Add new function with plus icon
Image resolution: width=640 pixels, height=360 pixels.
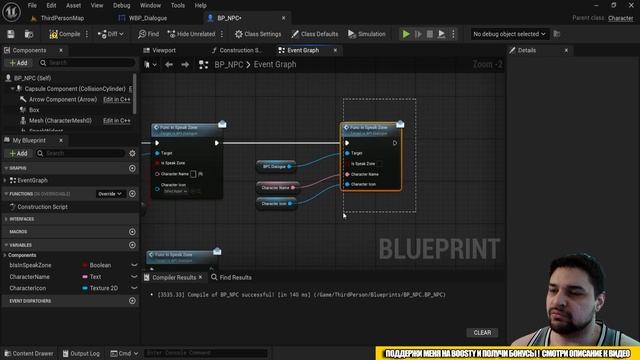(x=132, y=194)
